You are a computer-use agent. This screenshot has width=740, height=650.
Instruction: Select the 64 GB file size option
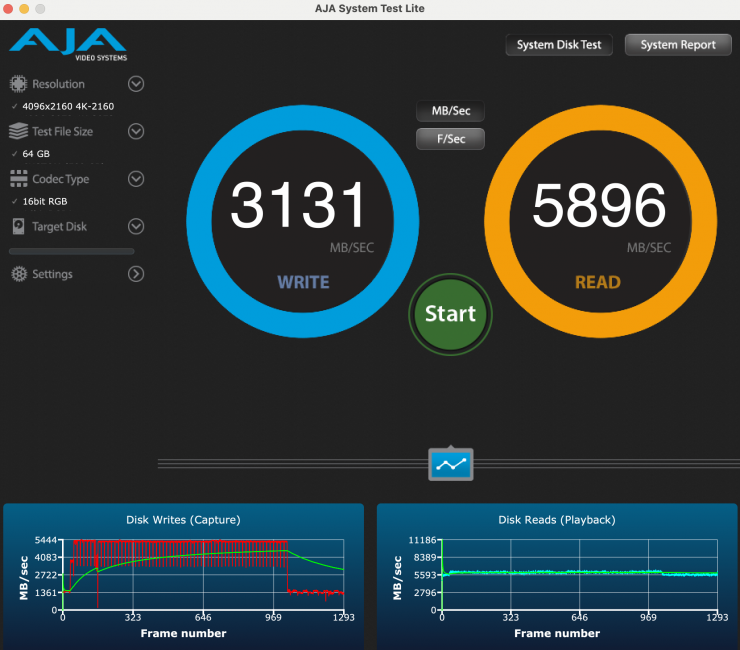(x=36, y=154)
